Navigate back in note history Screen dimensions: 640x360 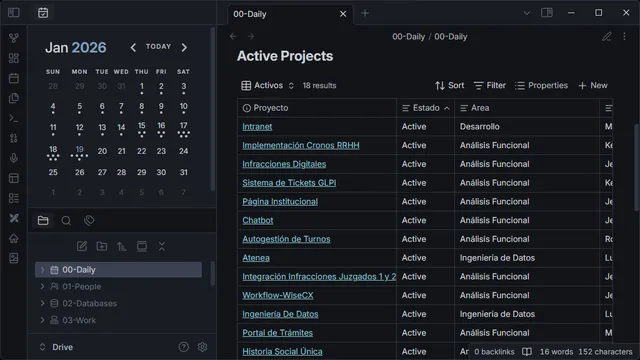click(x=233, y=37)
